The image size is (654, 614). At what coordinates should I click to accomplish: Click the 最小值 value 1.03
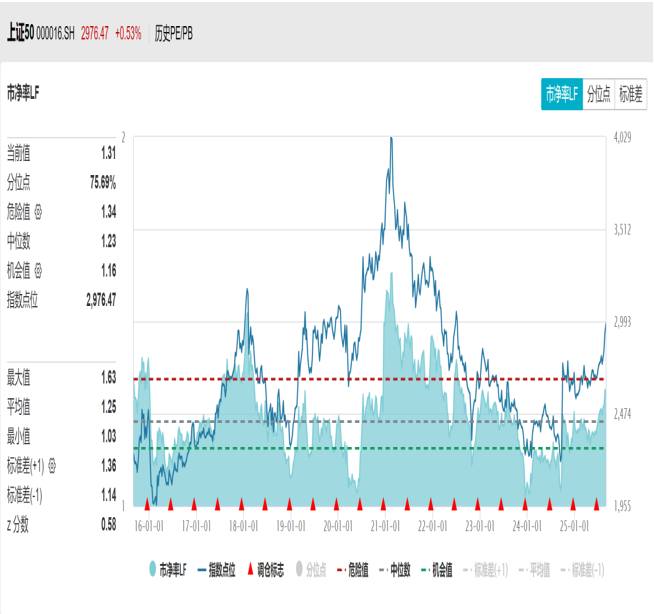[x=108, y=436]
